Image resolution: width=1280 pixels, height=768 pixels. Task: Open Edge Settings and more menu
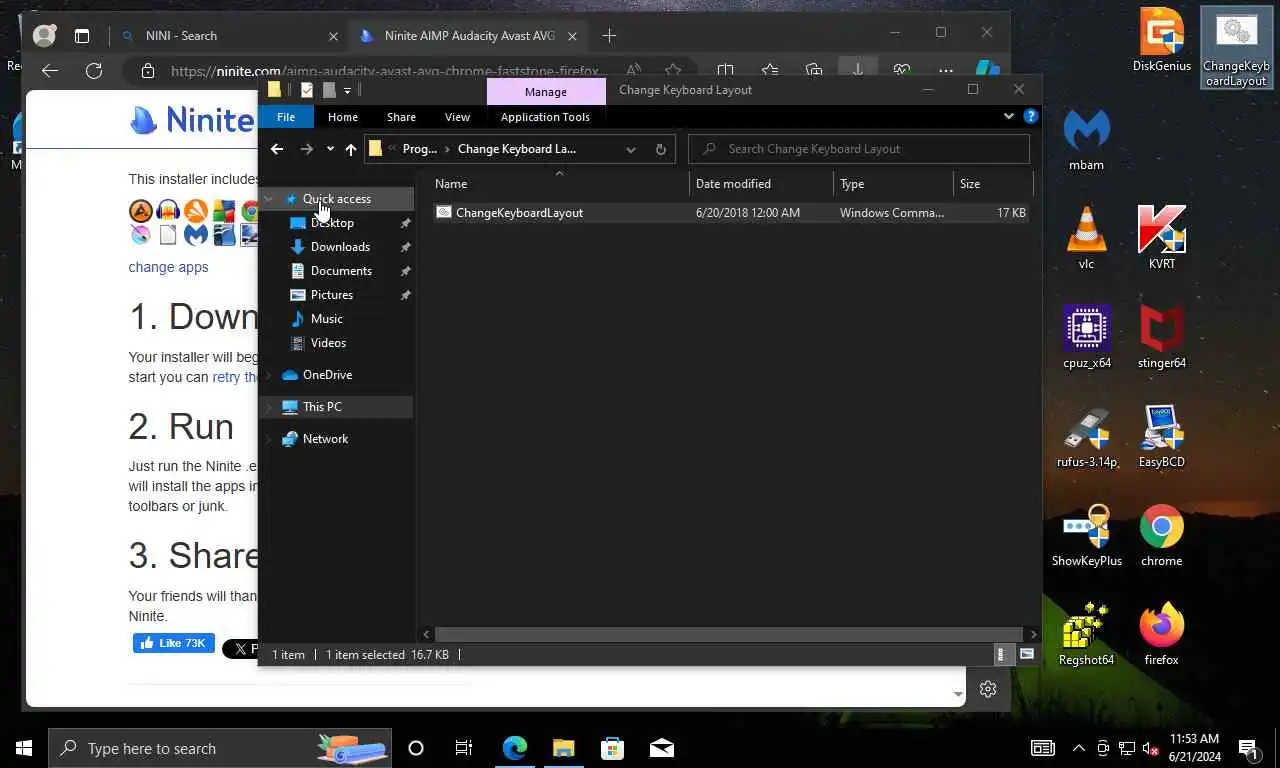946,71
